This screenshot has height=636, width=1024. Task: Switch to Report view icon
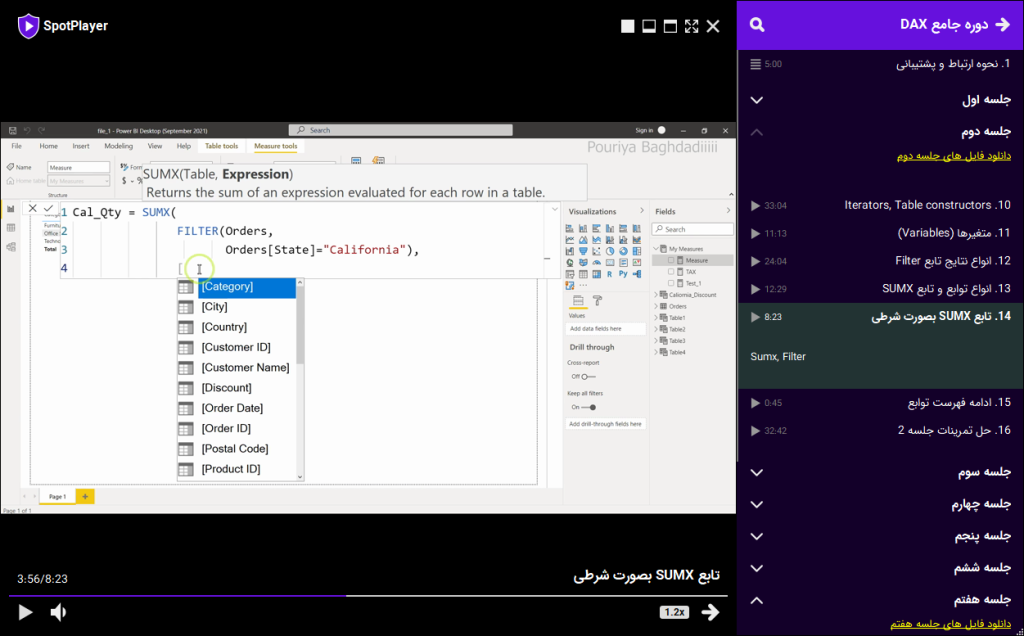[10, 209]
